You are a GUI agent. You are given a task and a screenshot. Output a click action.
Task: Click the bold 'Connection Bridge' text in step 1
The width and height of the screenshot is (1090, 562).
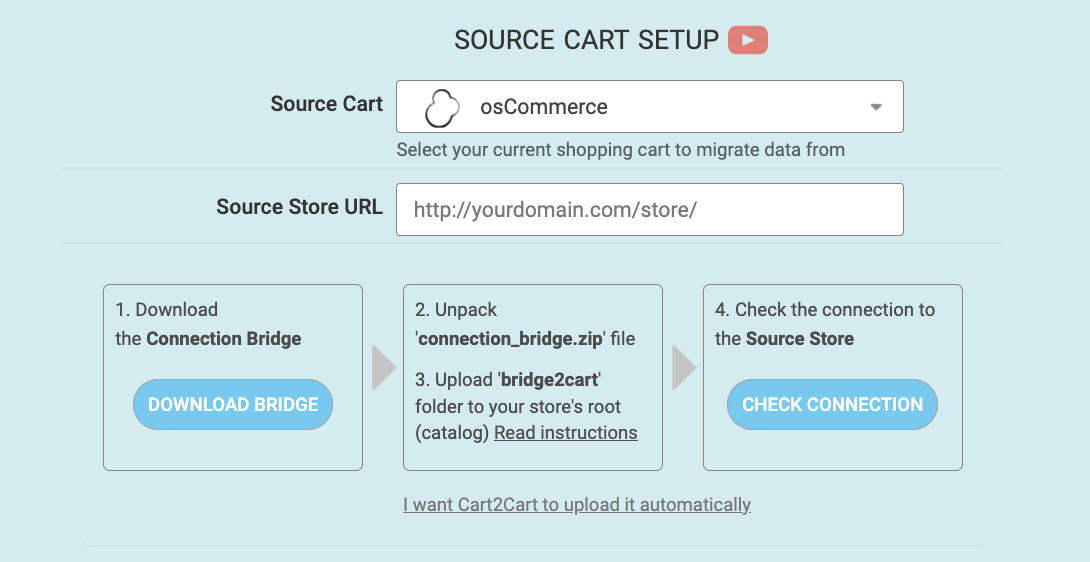pyautogui.click(x=223, y=339)
